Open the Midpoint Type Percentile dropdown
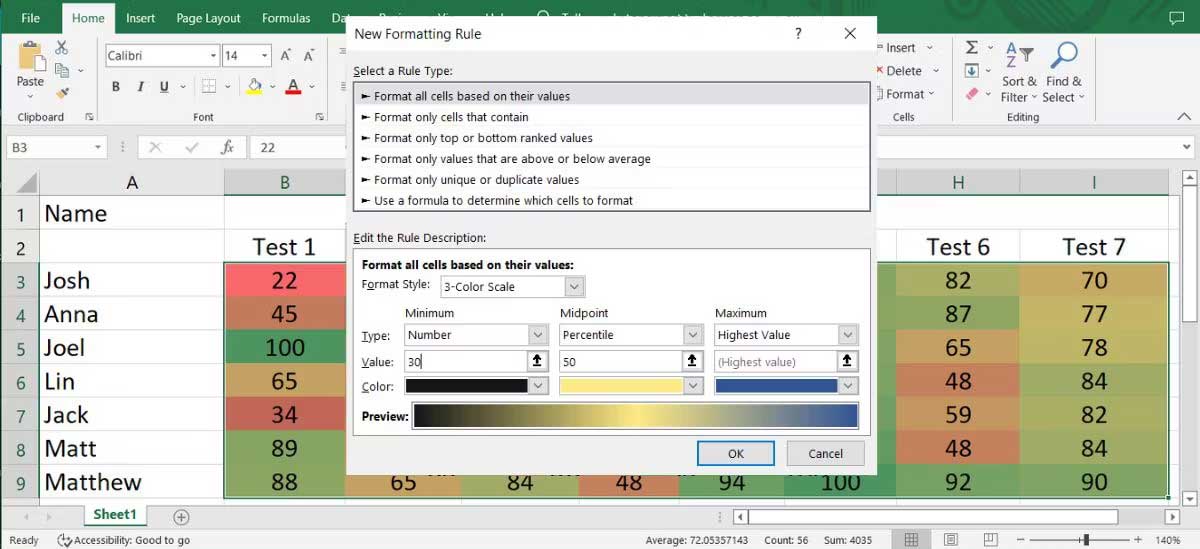Screen dimensions: 1200x549 (692, 335)
